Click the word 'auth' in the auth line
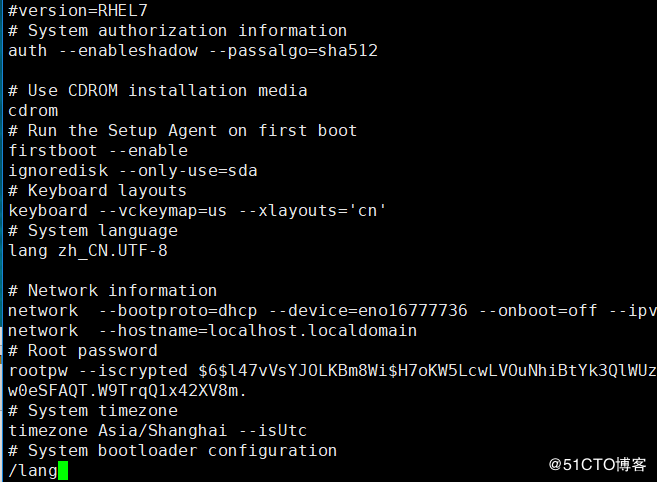657x482 pixels. coord(28,51)
